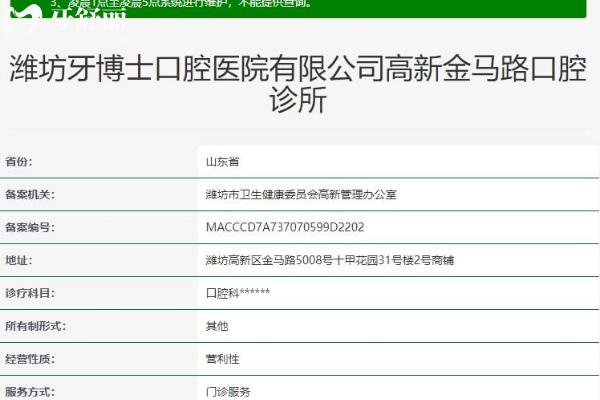Image resolution: width=600 pixels, height=400 pixels.
Task: Click the value 口腔科******
Action: click(x=238, y=293)
